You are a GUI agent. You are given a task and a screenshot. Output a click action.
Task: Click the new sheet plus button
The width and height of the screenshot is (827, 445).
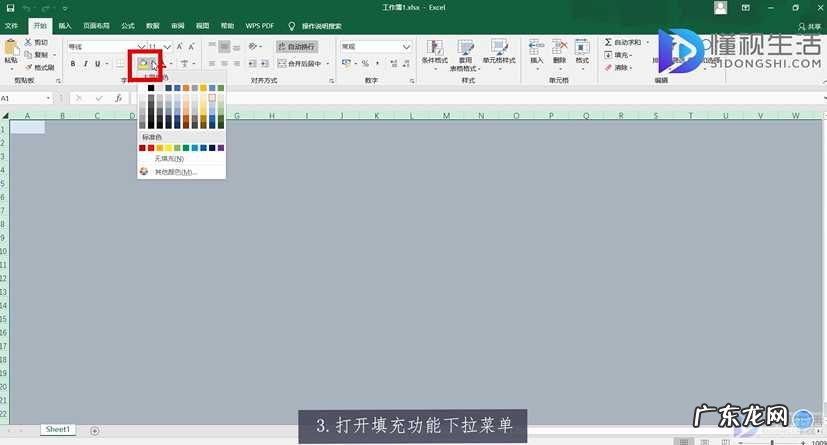[x=94, y=431]
